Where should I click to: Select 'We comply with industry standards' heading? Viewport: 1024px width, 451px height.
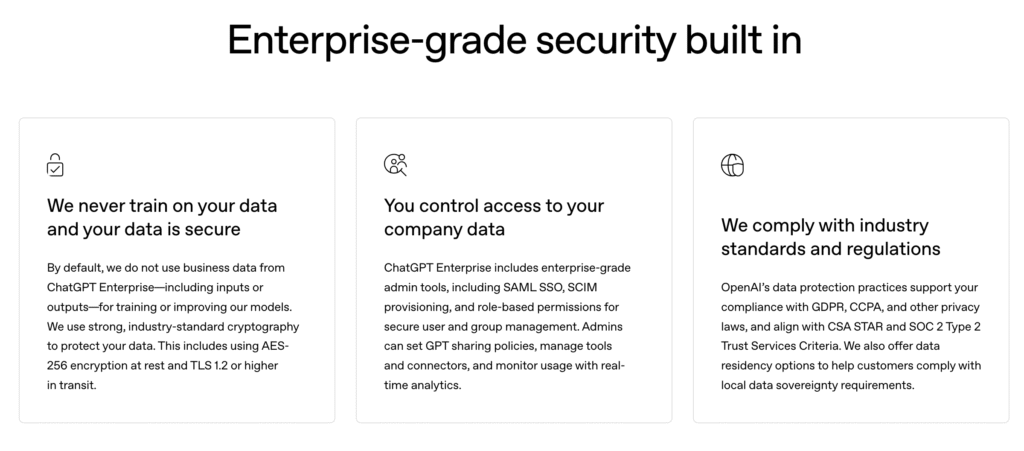(x=830, y=236)
